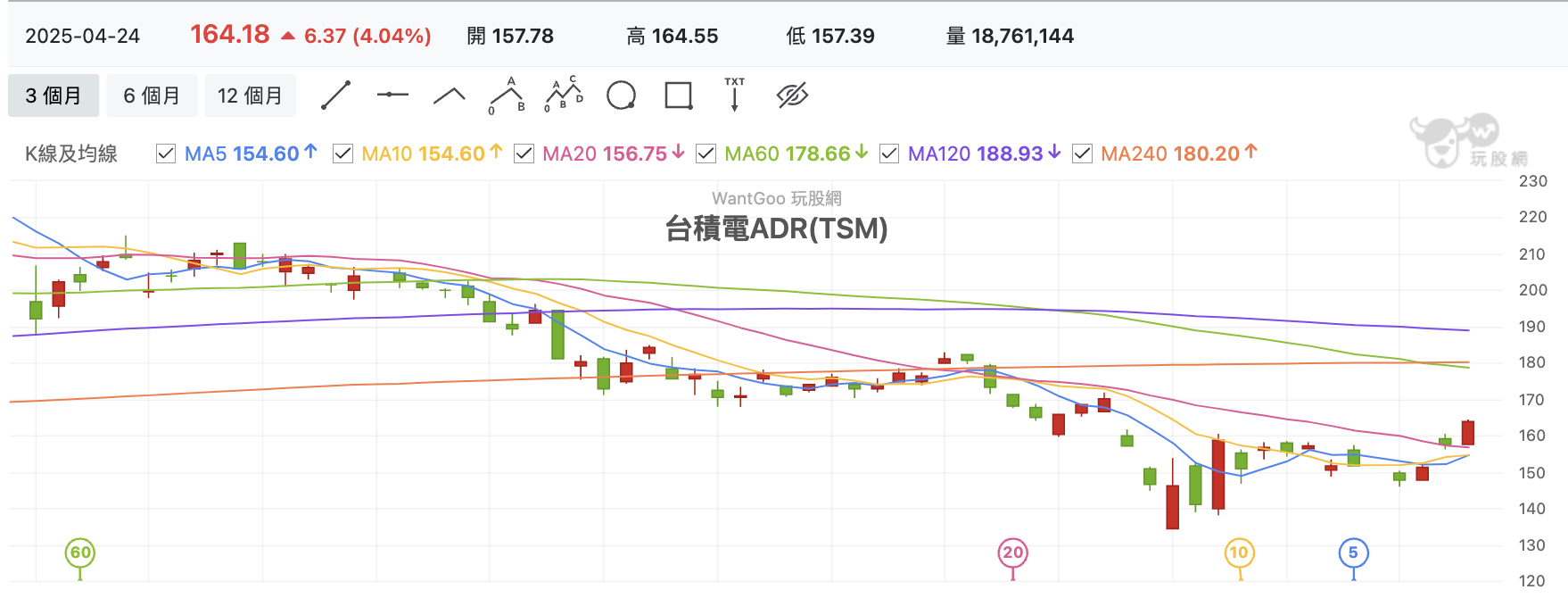The height and width of the screenshot is (598, 1568).
Task: Click the high price 高 164.55
Action: (x=672, y=36)
